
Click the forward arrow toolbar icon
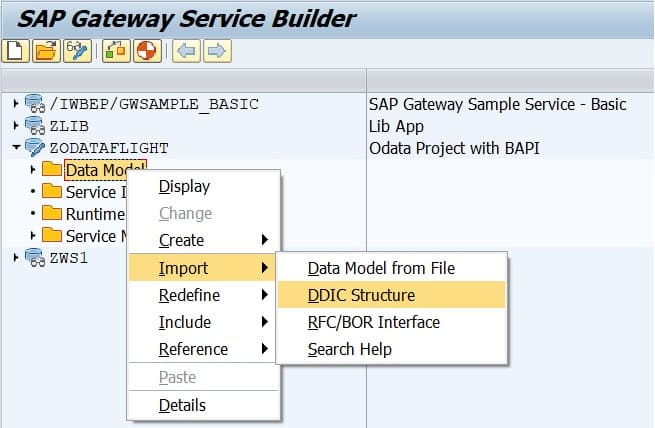pos(217,50)
